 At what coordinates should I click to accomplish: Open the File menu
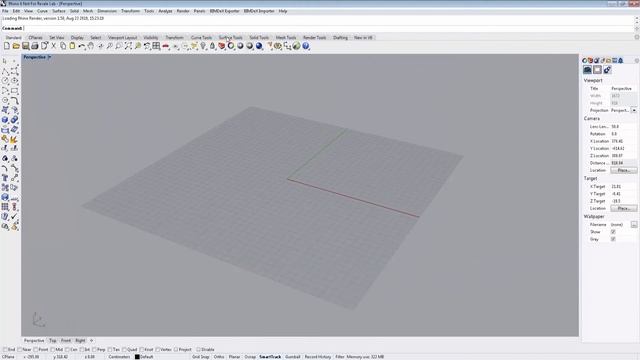tap(5, 11)
